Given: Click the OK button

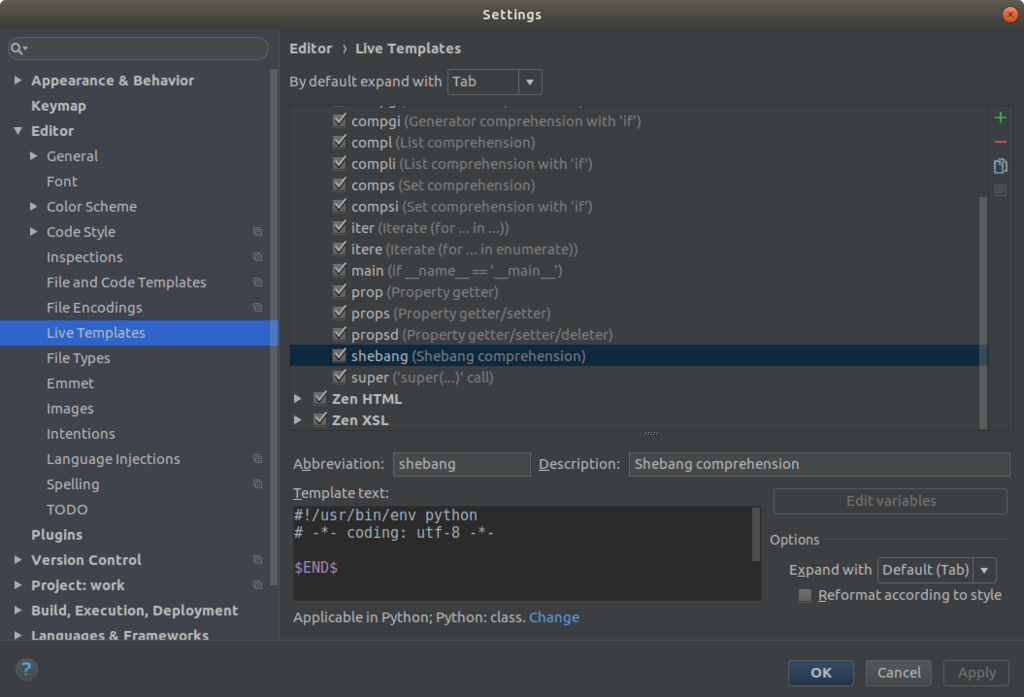Looking at the screenshot, I should (x=821, y=673).
